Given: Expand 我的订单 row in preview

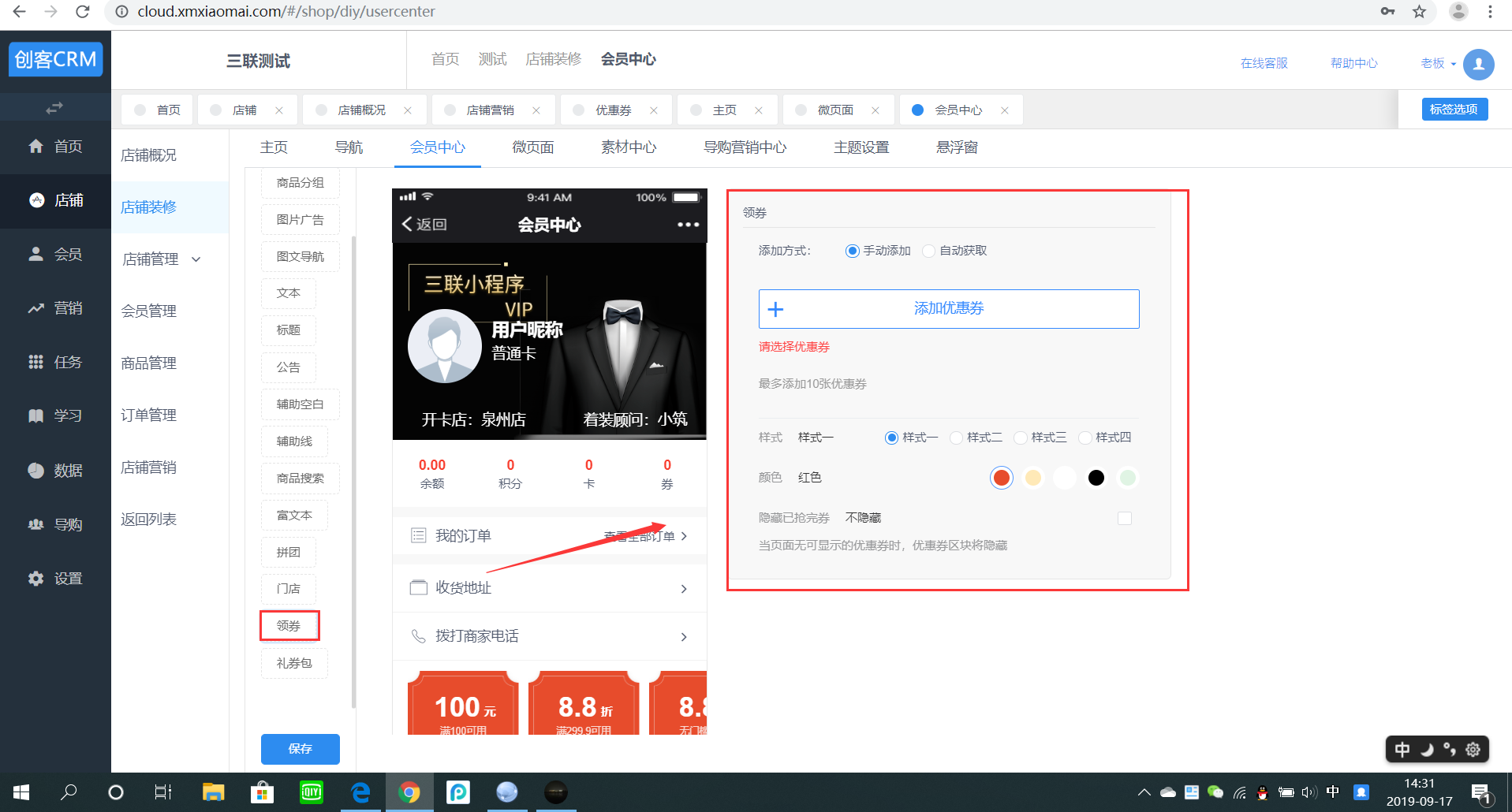Looking at the screenshot, I should [x=550, y=536].
